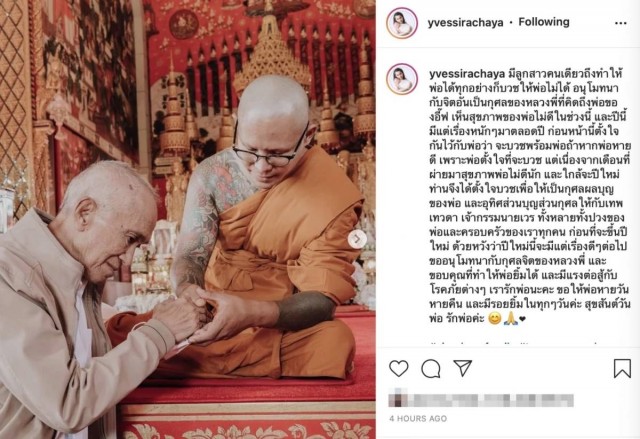Image resolution: width=640 pixels, height=439 pixels.
Task: Click the praying hands emoji in caption
Action: 510,319
